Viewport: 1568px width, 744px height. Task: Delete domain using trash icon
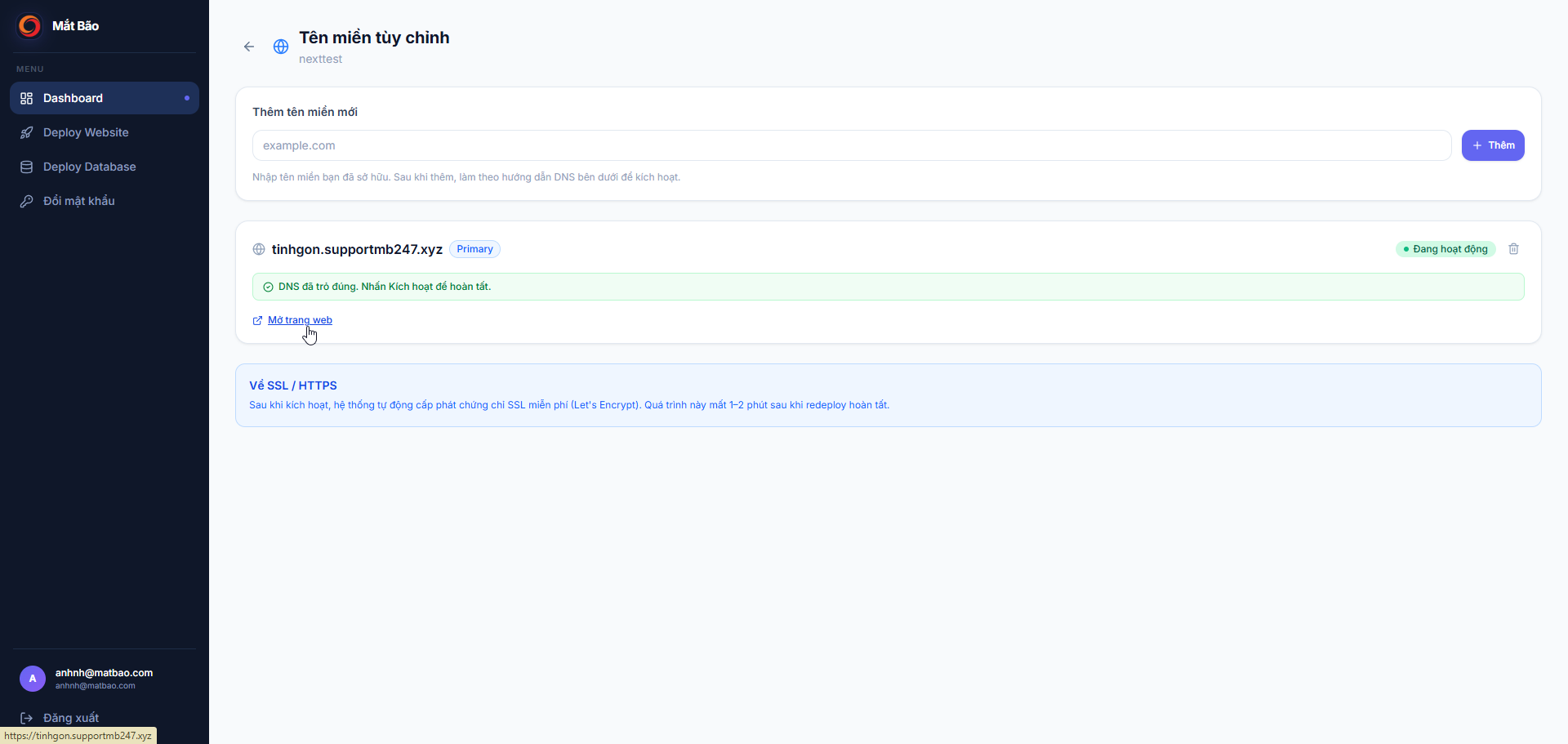[1513, 249]
